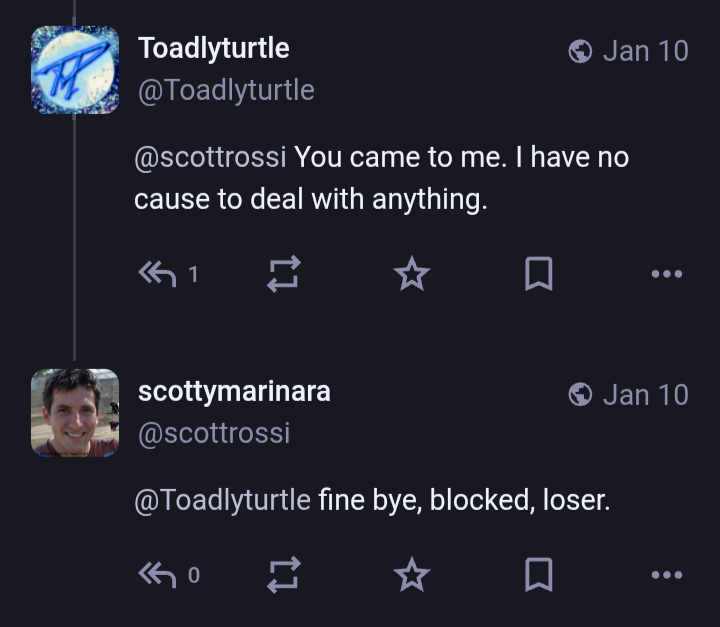Star scottymarinara's post as favorite
This screenshot has height=627, width=720.
(x=411, y=574)
